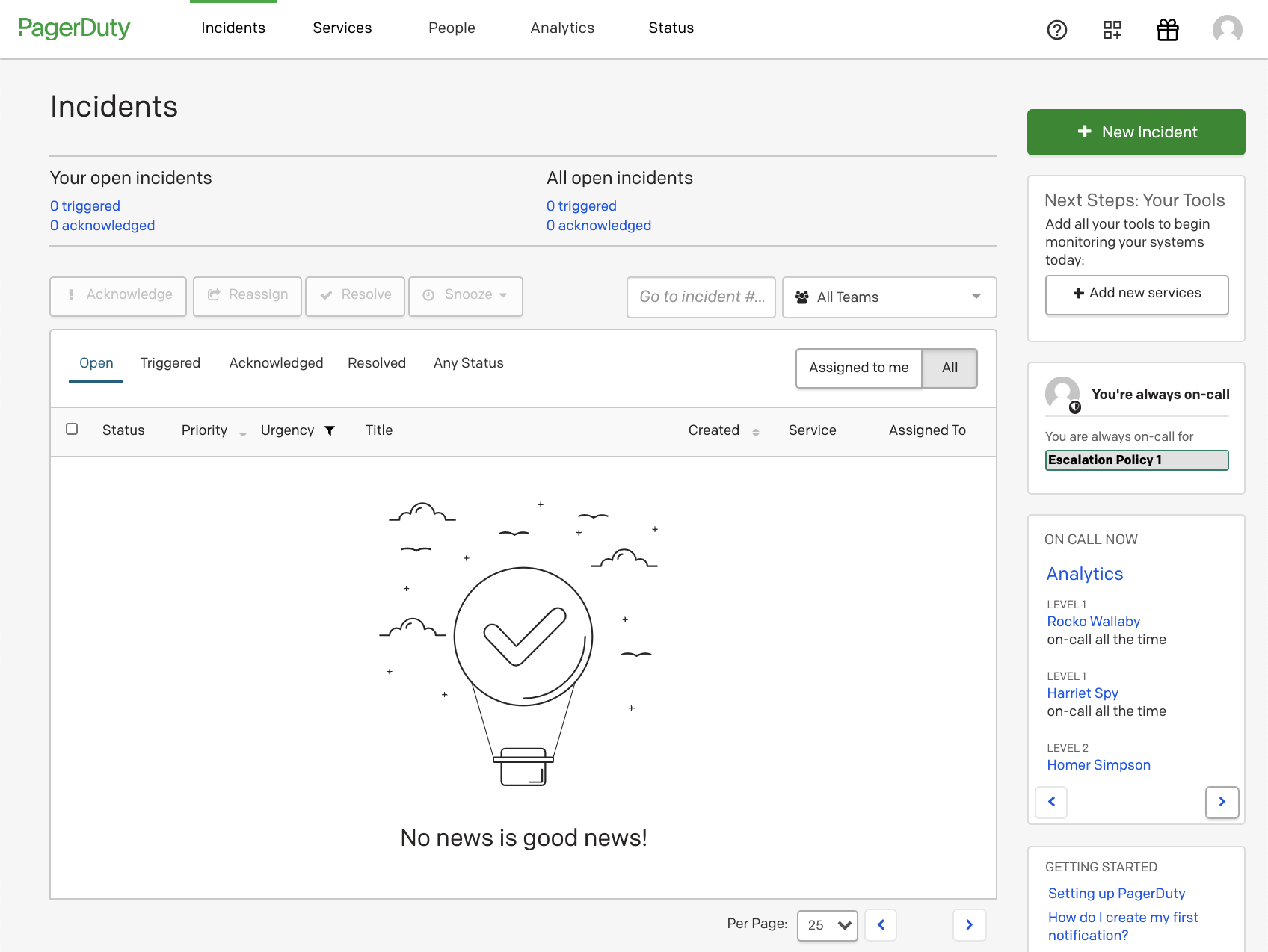Open all open incidents 0 triggered link
The height and width of the screenshot is (952, 1268).
(x=582, y=206)
